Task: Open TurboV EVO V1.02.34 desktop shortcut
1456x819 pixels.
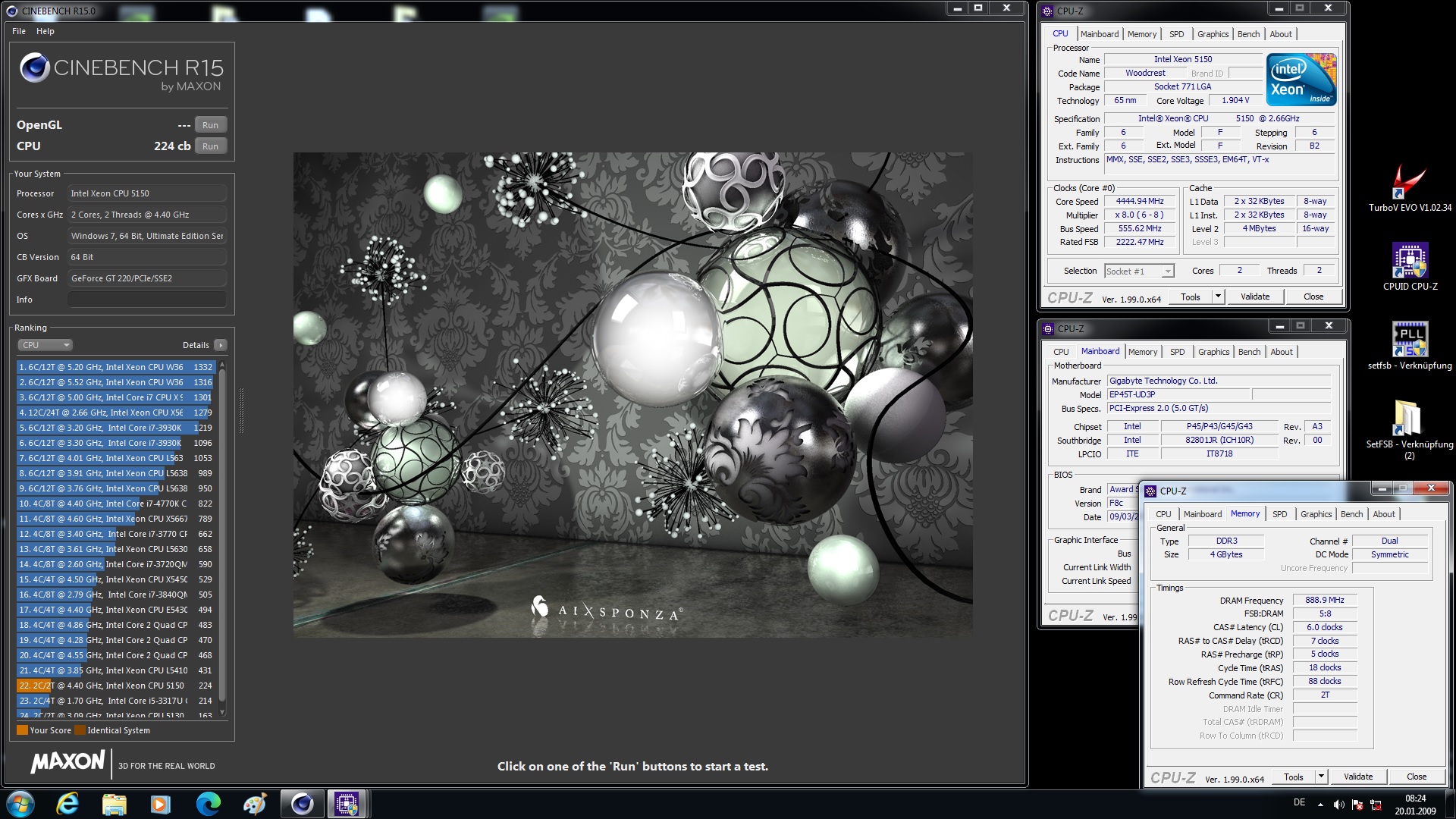Action: [1410, 188]
